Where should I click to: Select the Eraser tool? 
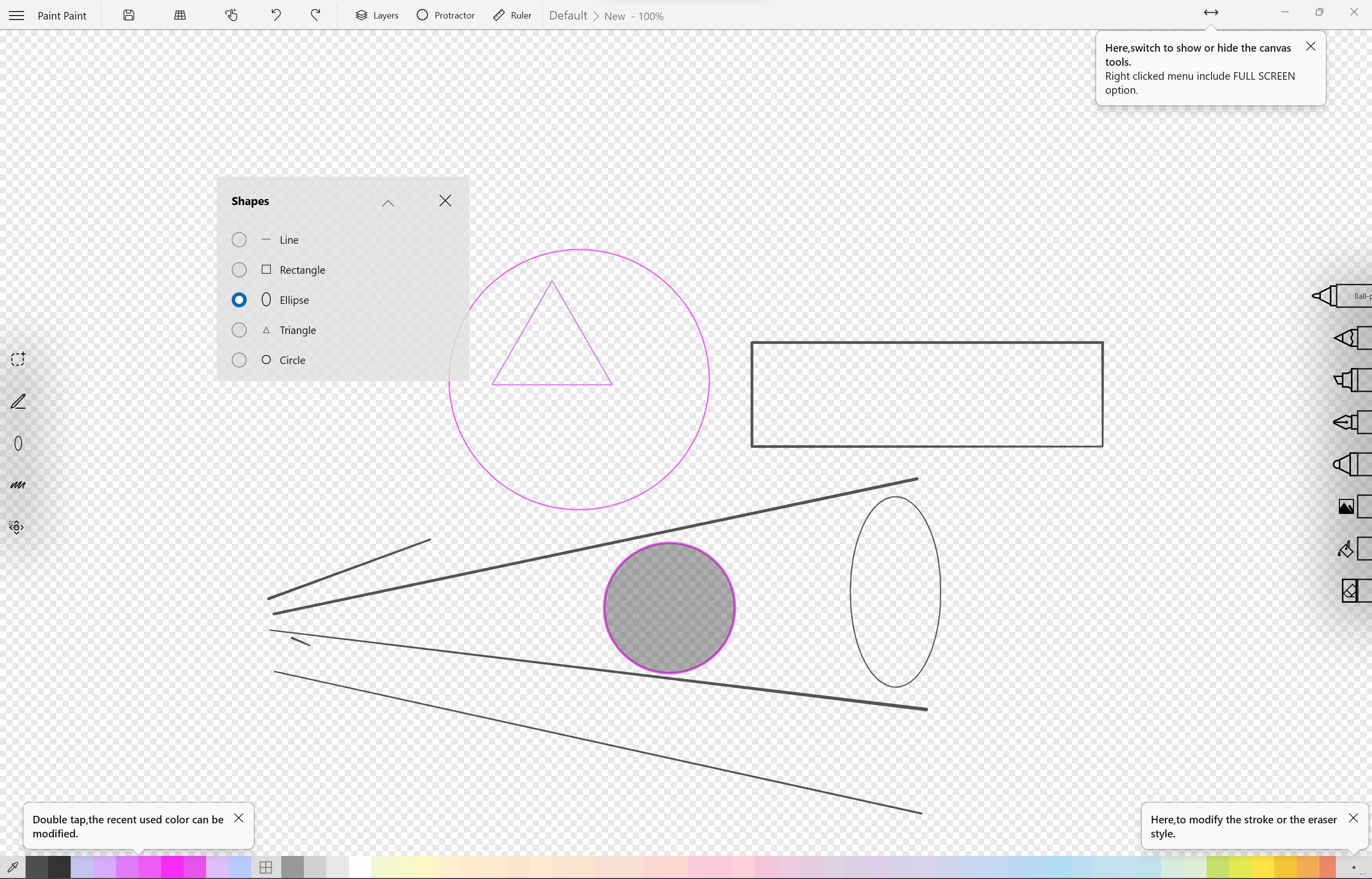coord(1350,591)
